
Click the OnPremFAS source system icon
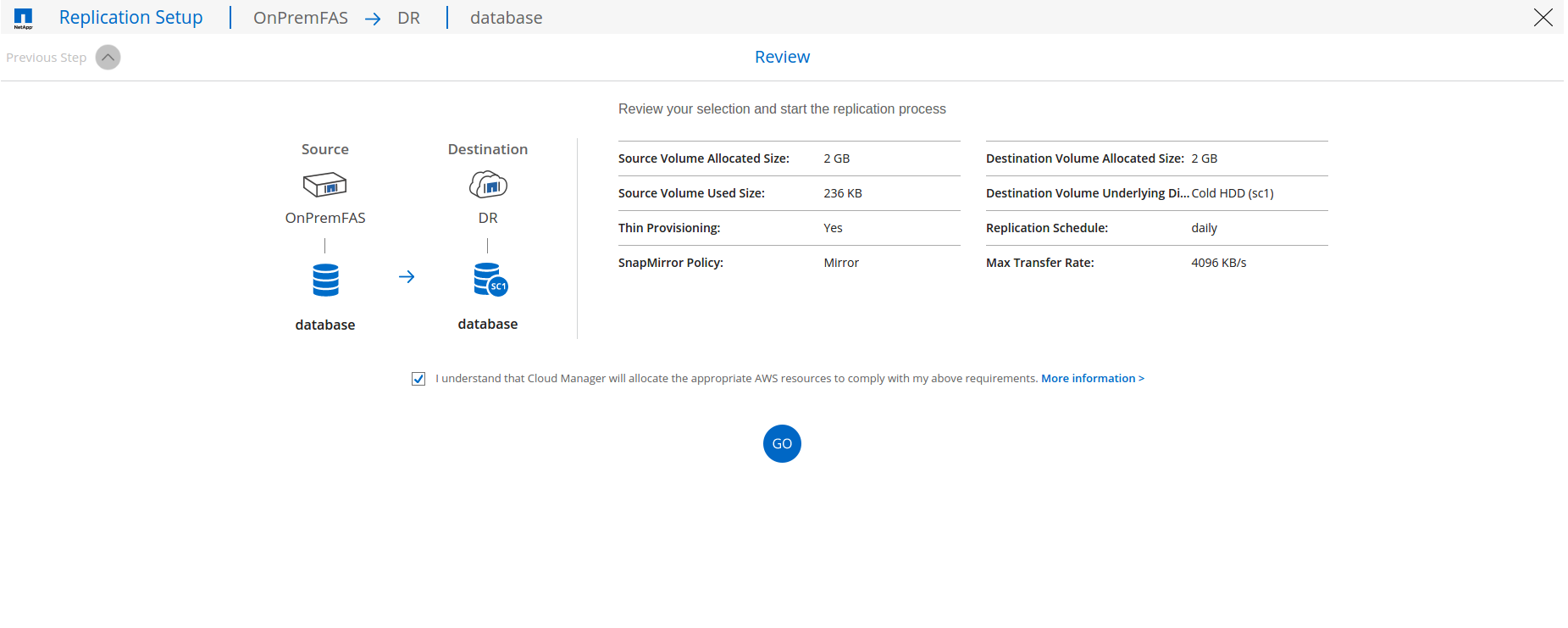click(324, 185)
